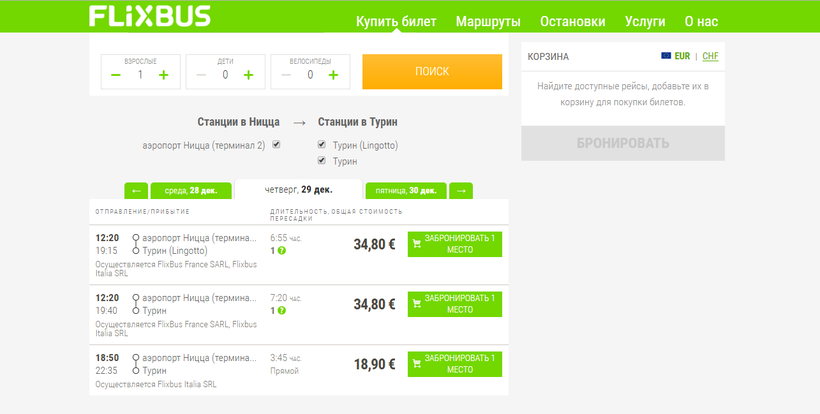Viewport: 820px width, 414px height.
Task: Click the green transfer info icon for 7:20 trip
Action: point(282,311)
